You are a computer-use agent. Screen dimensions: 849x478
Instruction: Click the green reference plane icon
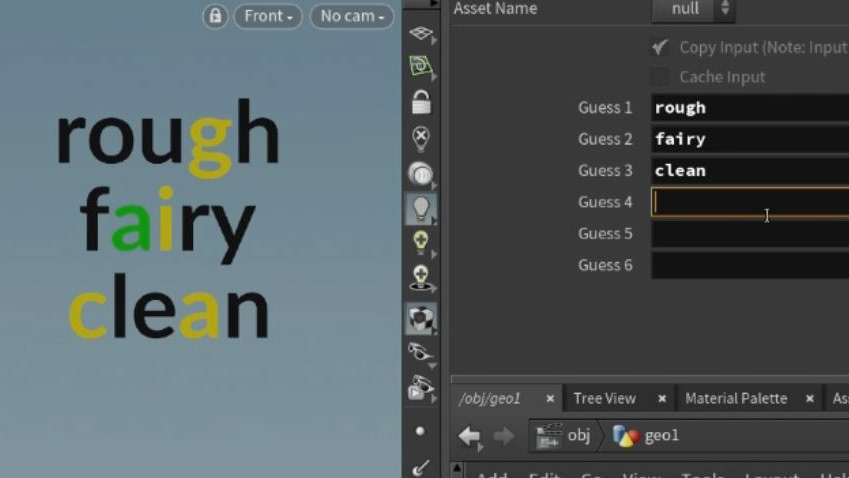[421, 67]
